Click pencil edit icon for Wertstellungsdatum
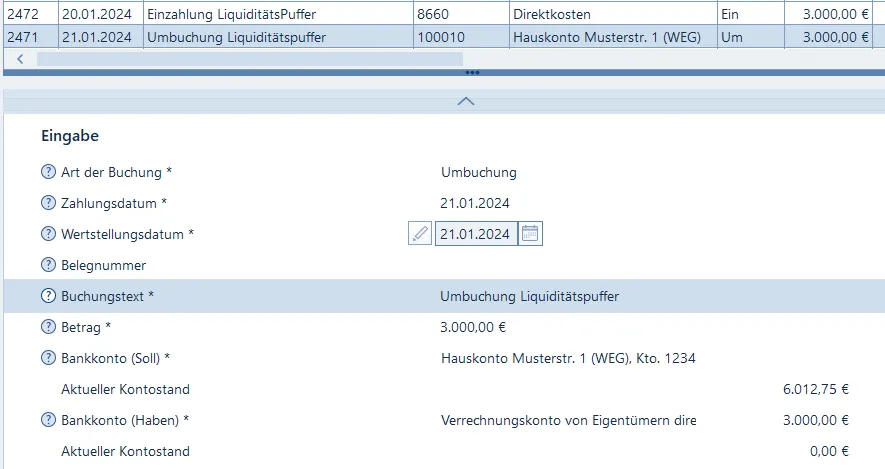The width and height of the screenshot is (885, 469). click(420, 234)
